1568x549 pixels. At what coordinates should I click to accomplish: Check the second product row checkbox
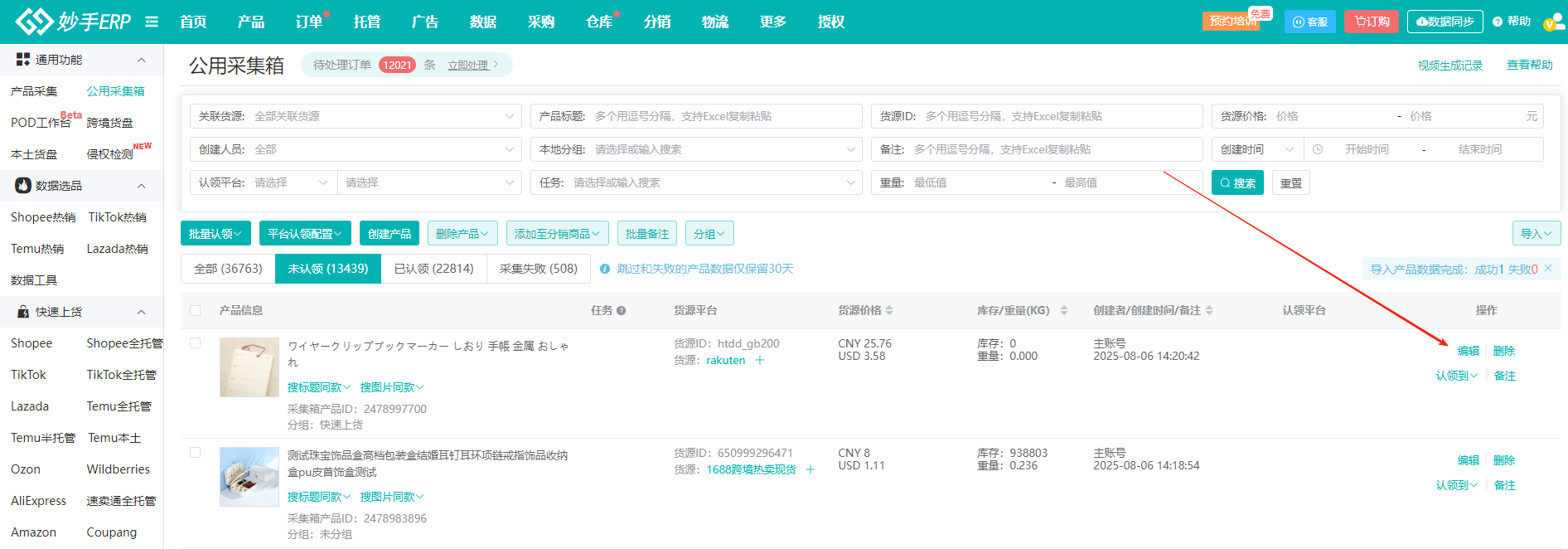tap(196, 453)
